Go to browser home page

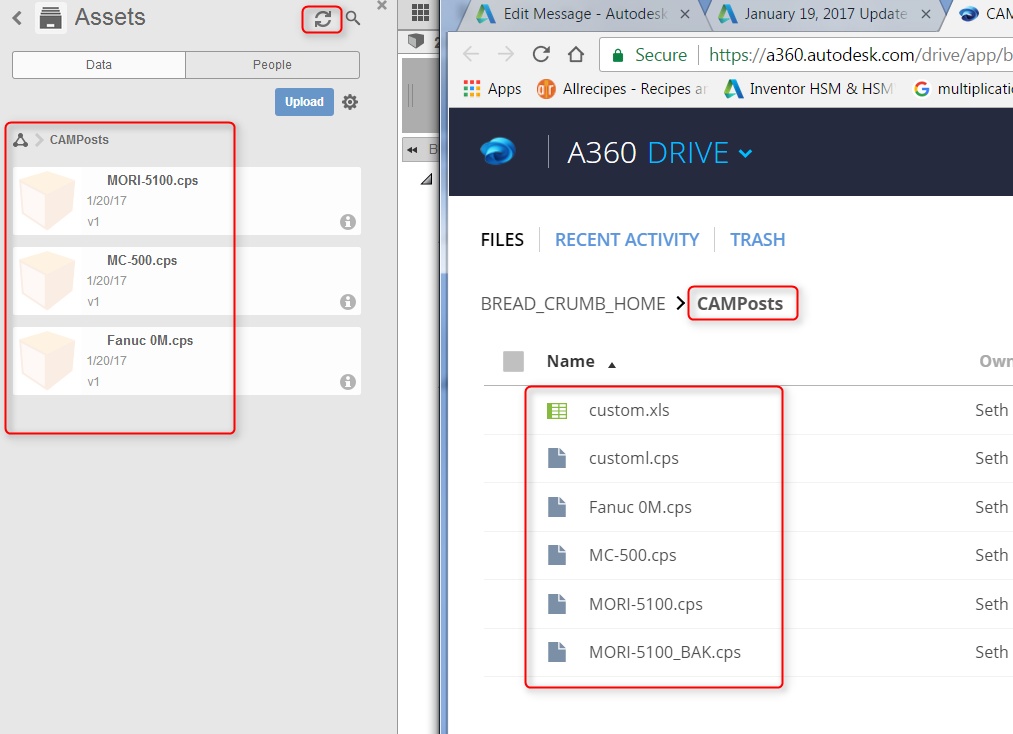click(x=576, y=54)
